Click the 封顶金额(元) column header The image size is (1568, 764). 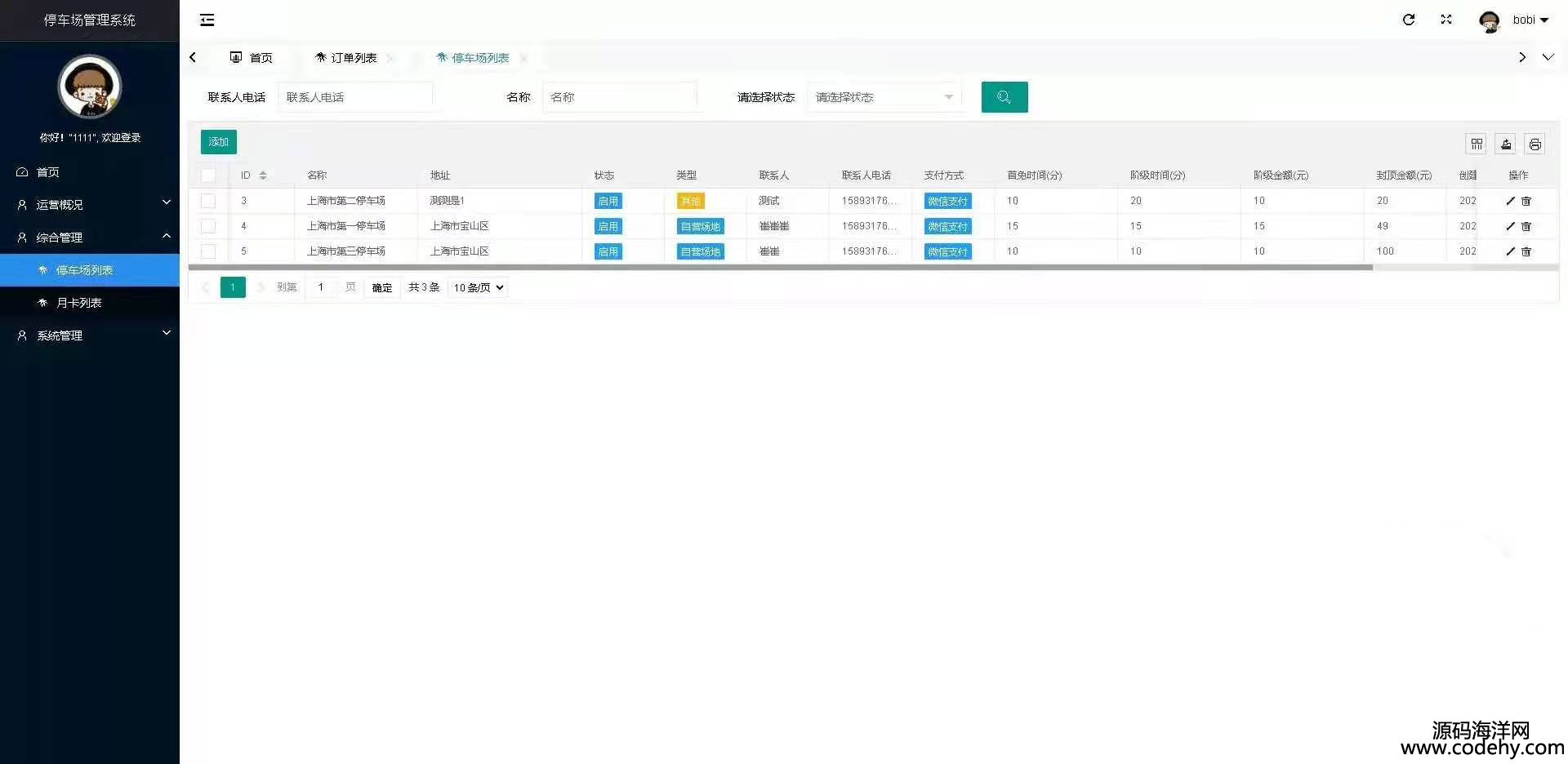click(x=1404, y=175)
